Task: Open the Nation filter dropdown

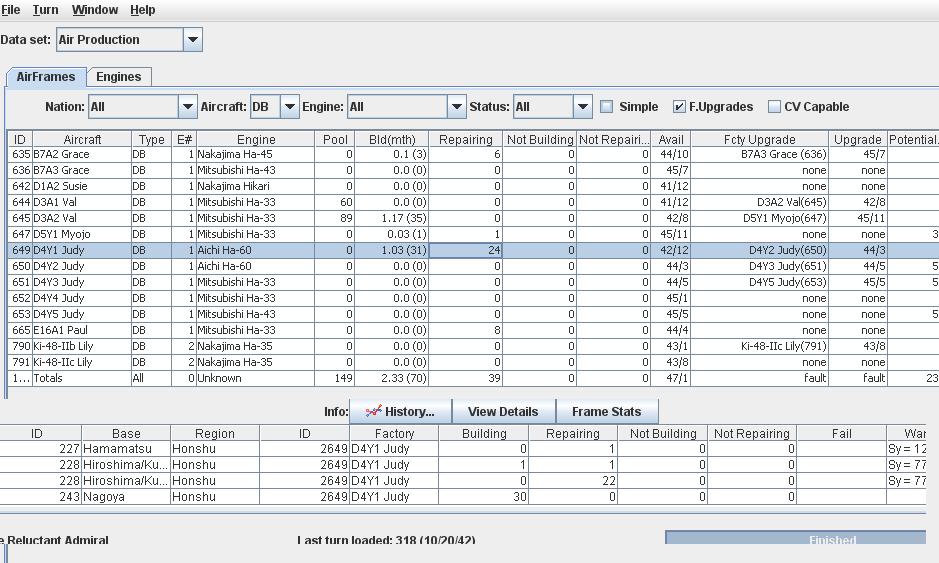Action: click(x=187, y=107)
